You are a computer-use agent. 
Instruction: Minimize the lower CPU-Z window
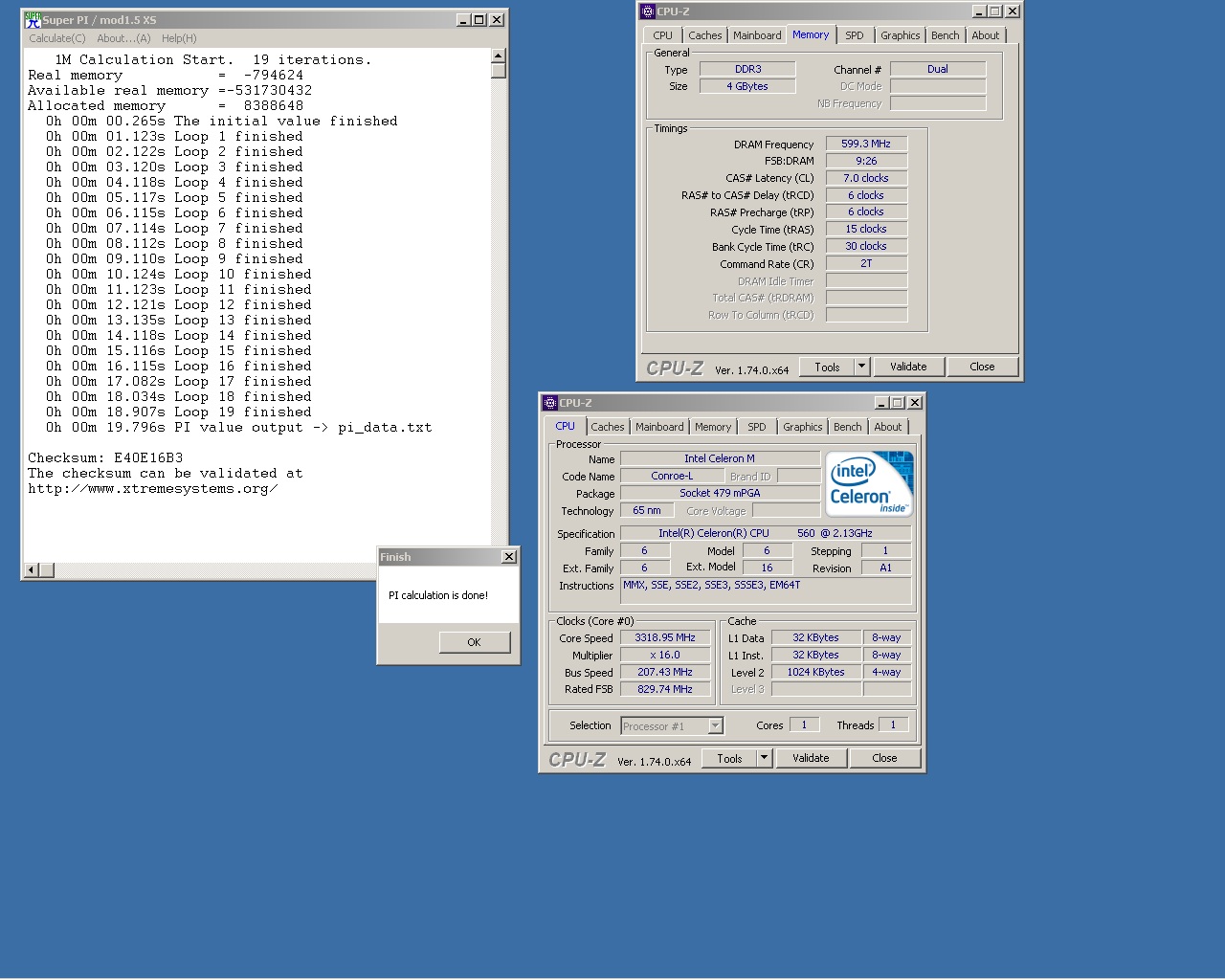click(880, 403)
